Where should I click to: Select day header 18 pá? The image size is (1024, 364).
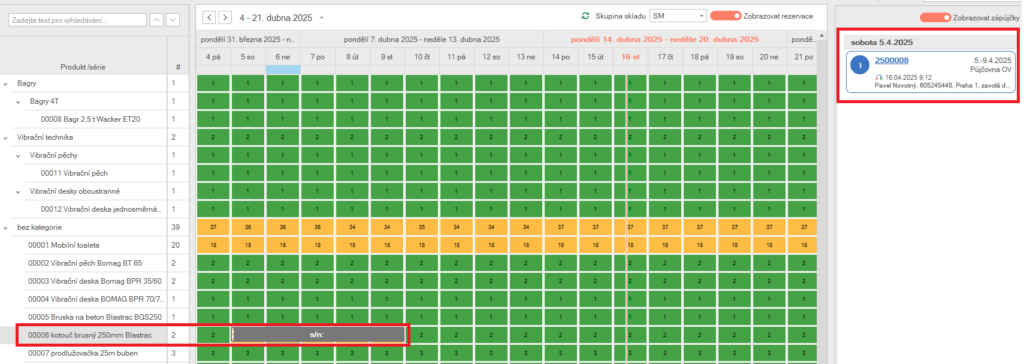(x=700, y=58)
